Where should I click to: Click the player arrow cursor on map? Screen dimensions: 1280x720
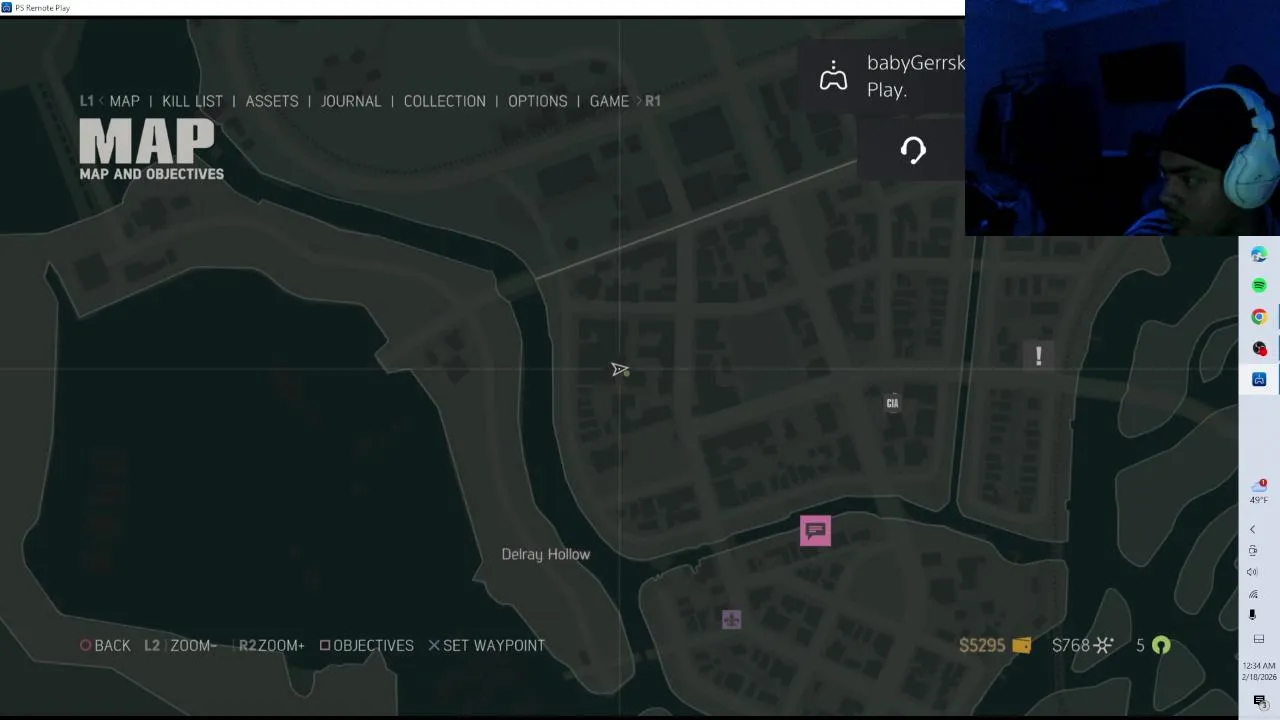[620, 370]
